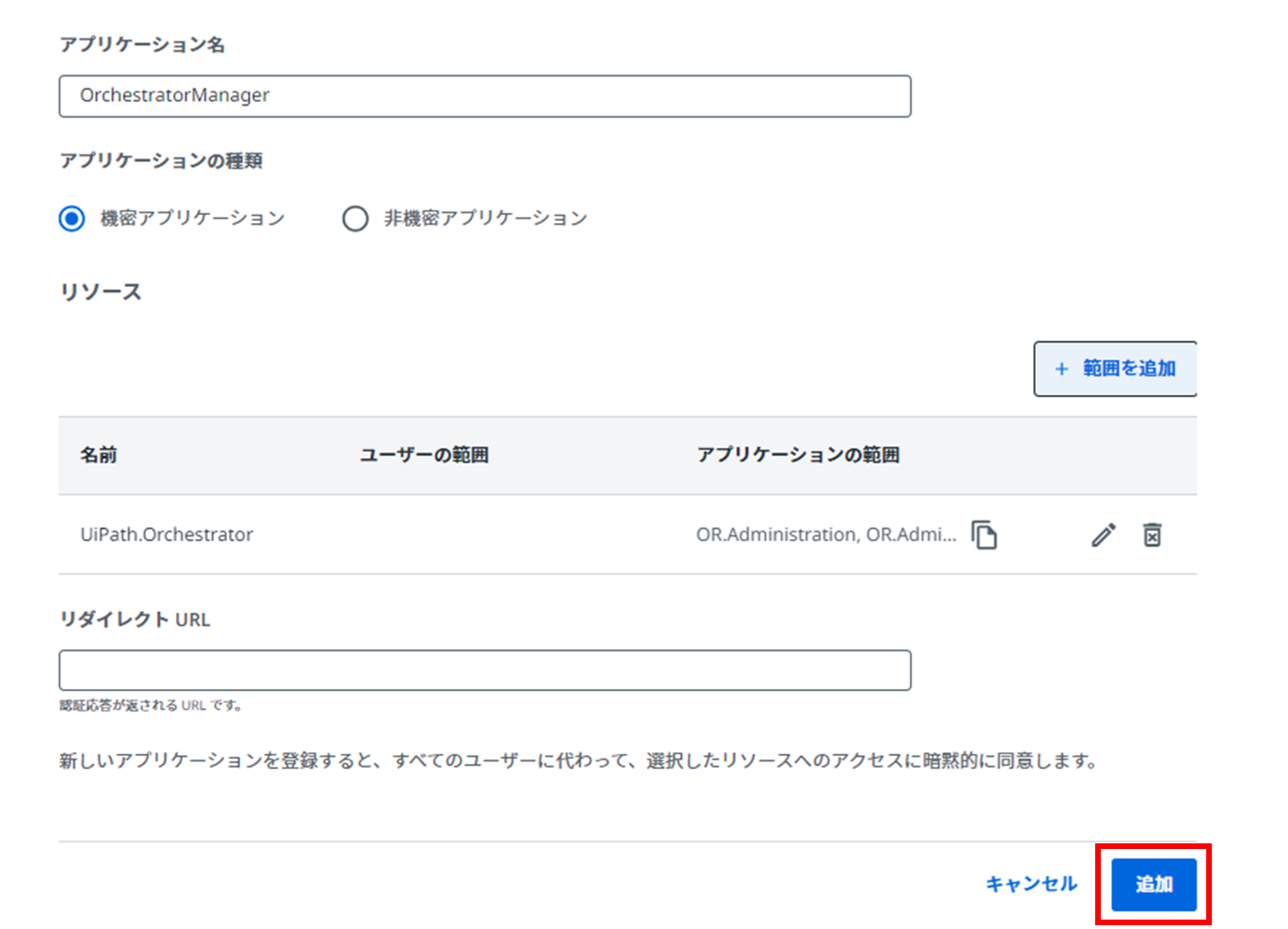
Task: Enable the confidential application option
Action: click(x=71, y=217)
